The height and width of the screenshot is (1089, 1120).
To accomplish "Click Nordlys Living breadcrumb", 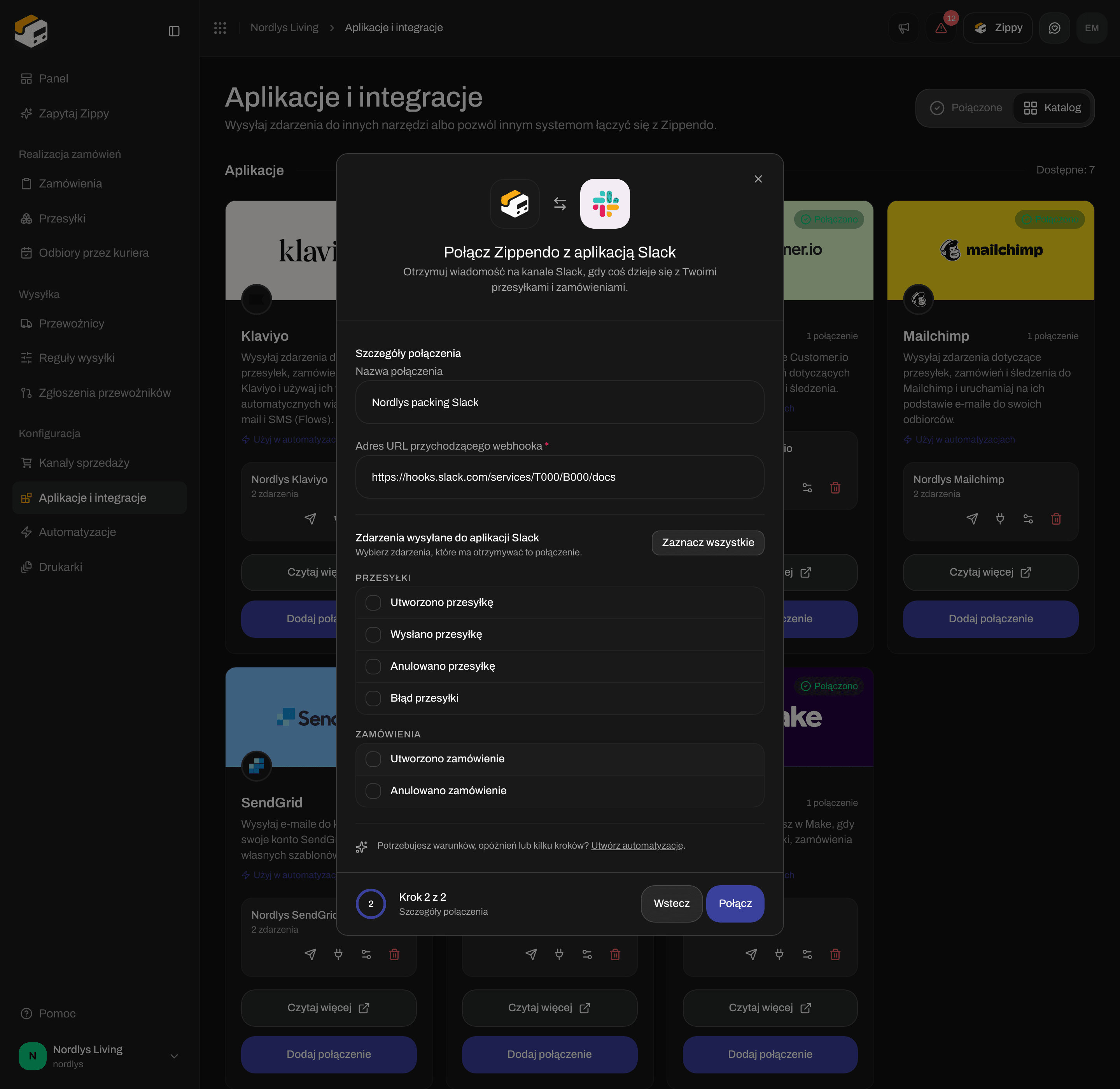I will click(x=284, y=28).
